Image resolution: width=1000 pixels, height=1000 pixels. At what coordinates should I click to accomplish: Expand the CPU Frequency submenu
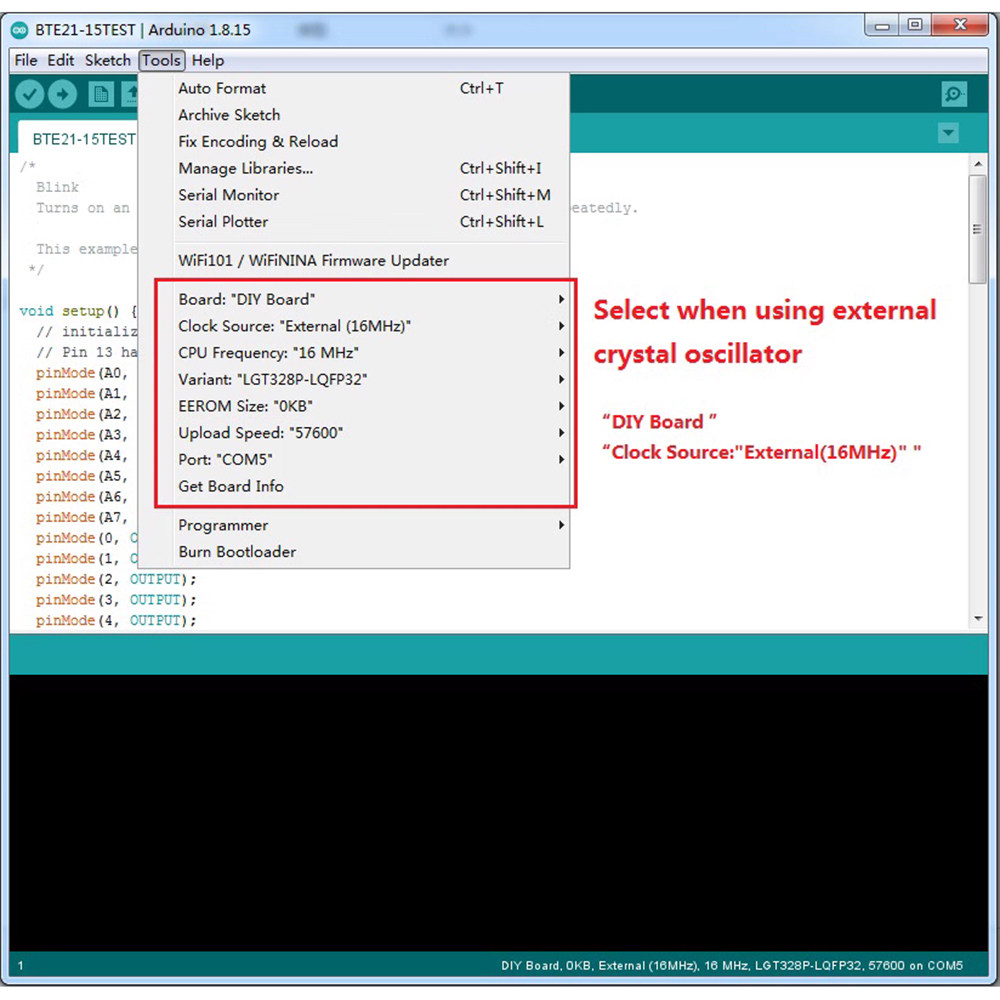(354, 353)
